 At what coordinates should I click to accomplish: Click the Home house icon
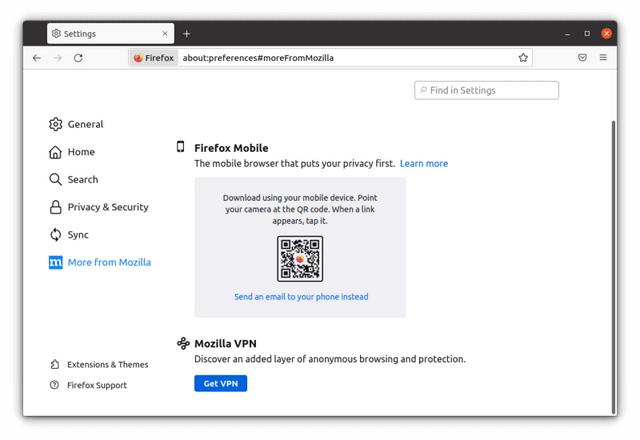click(x=55, y=152)
